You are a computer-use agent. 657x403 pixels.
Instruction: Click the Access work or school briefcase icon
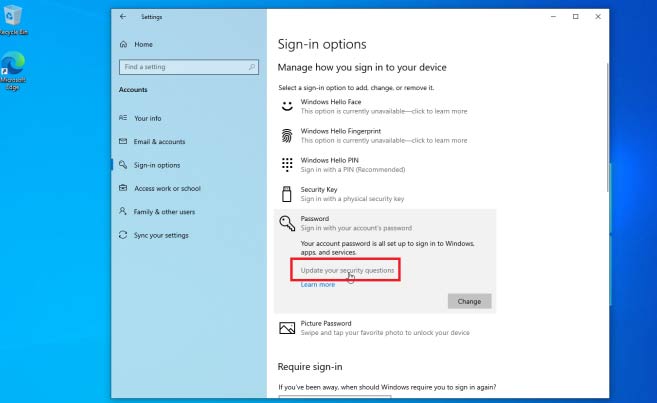(123, 188)
